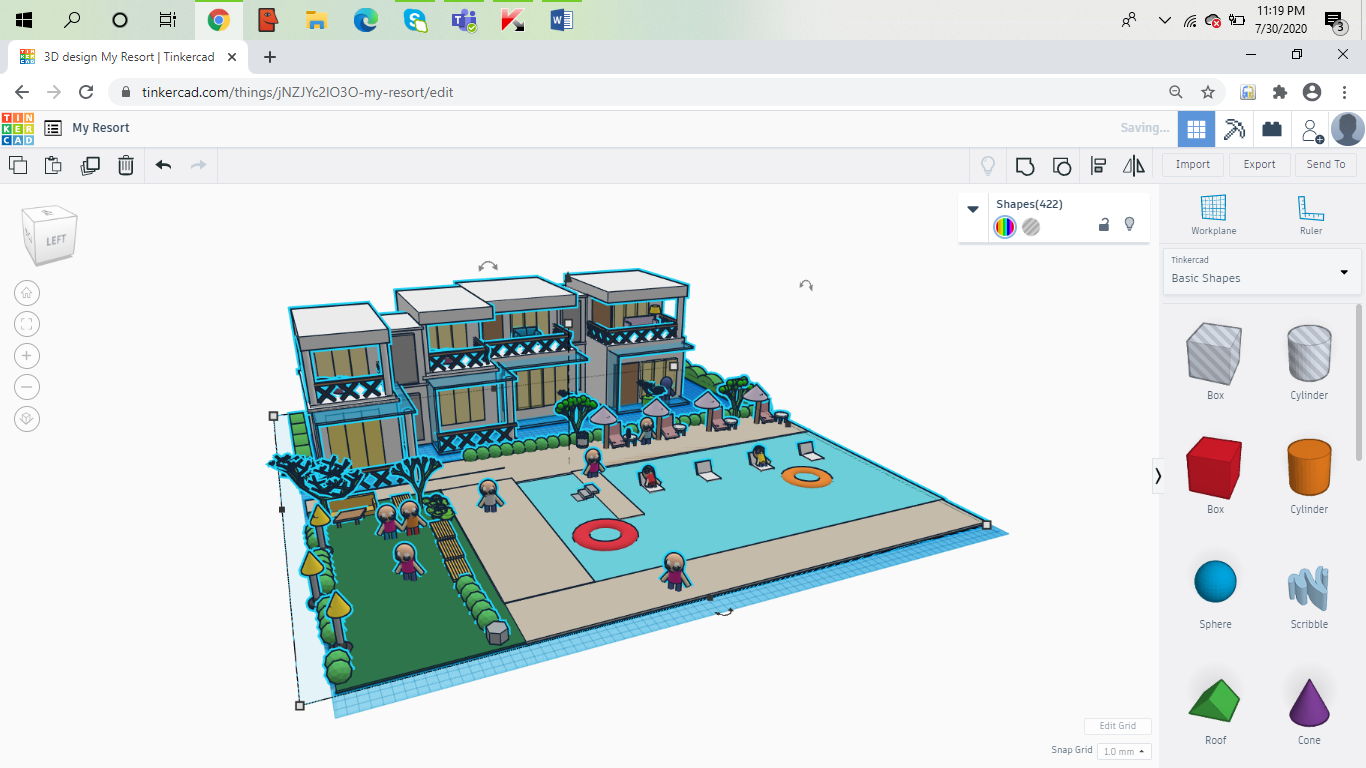The height and width of the screenshot is (768, 1366).
Task: Show hidden system tray icons
Action: [1164, 20]
